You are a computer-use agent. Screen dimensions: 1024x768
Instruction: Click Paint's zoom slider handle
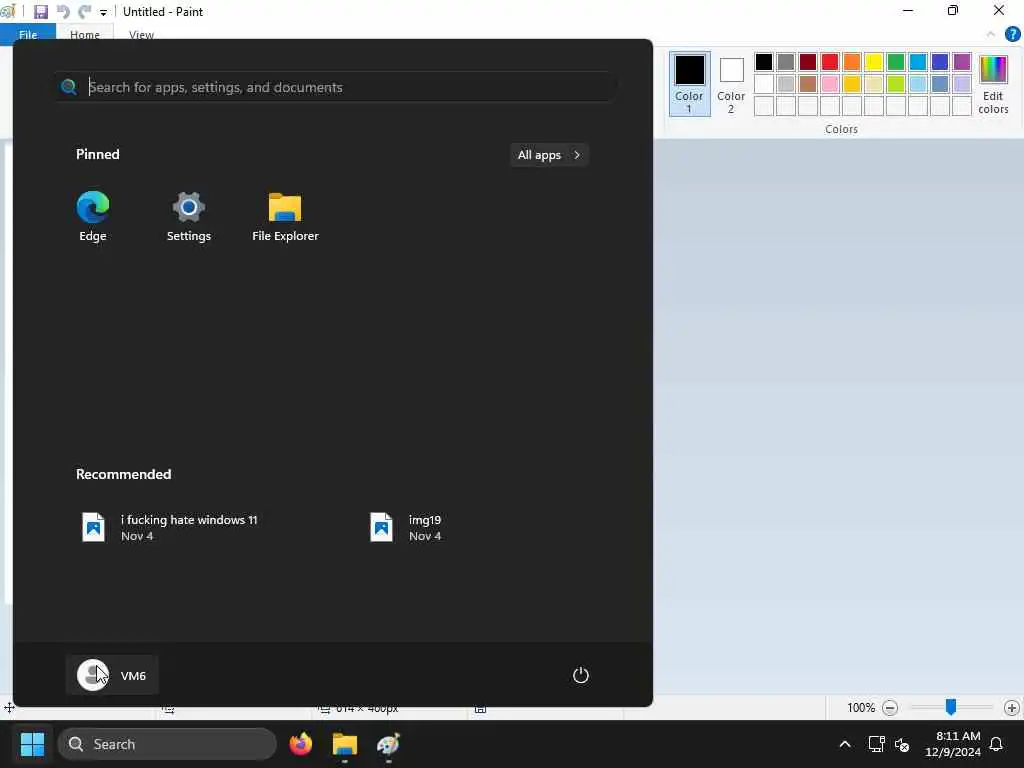[951, 707]
